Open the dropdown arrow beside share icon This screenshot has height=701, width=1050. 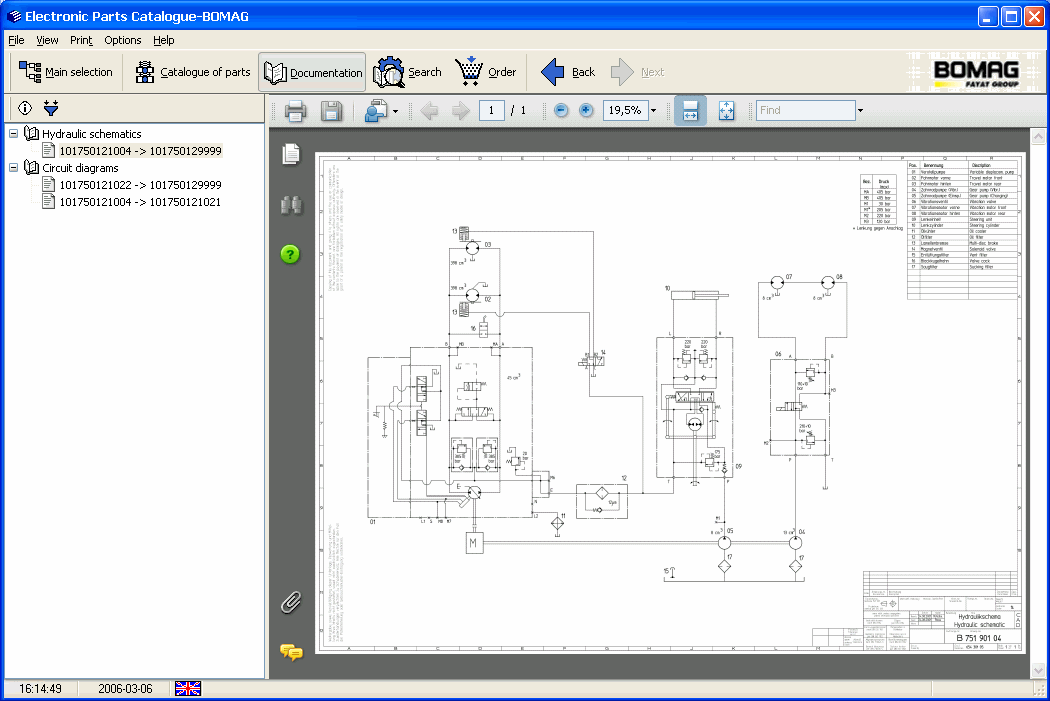[395, 111]
